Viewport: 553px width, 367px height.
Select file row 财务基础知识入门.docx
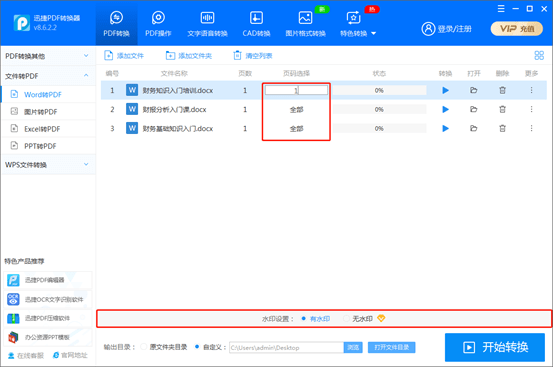324,128
